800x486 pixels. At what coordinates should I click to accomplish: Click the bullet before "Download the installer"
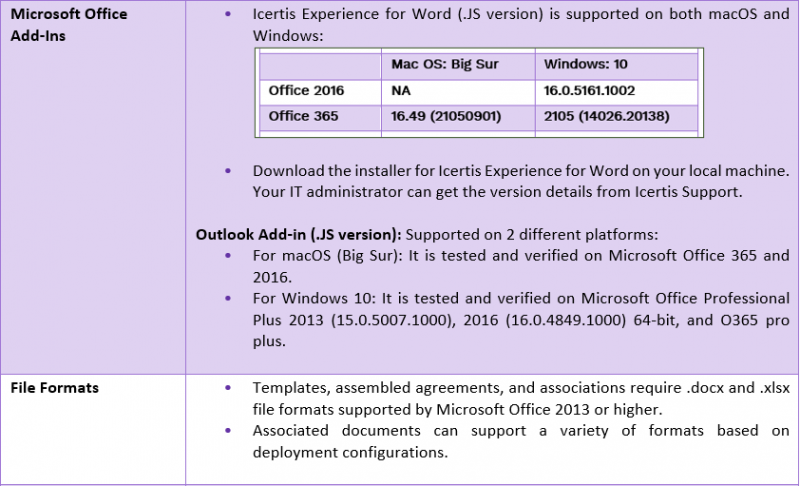(232, 171)
